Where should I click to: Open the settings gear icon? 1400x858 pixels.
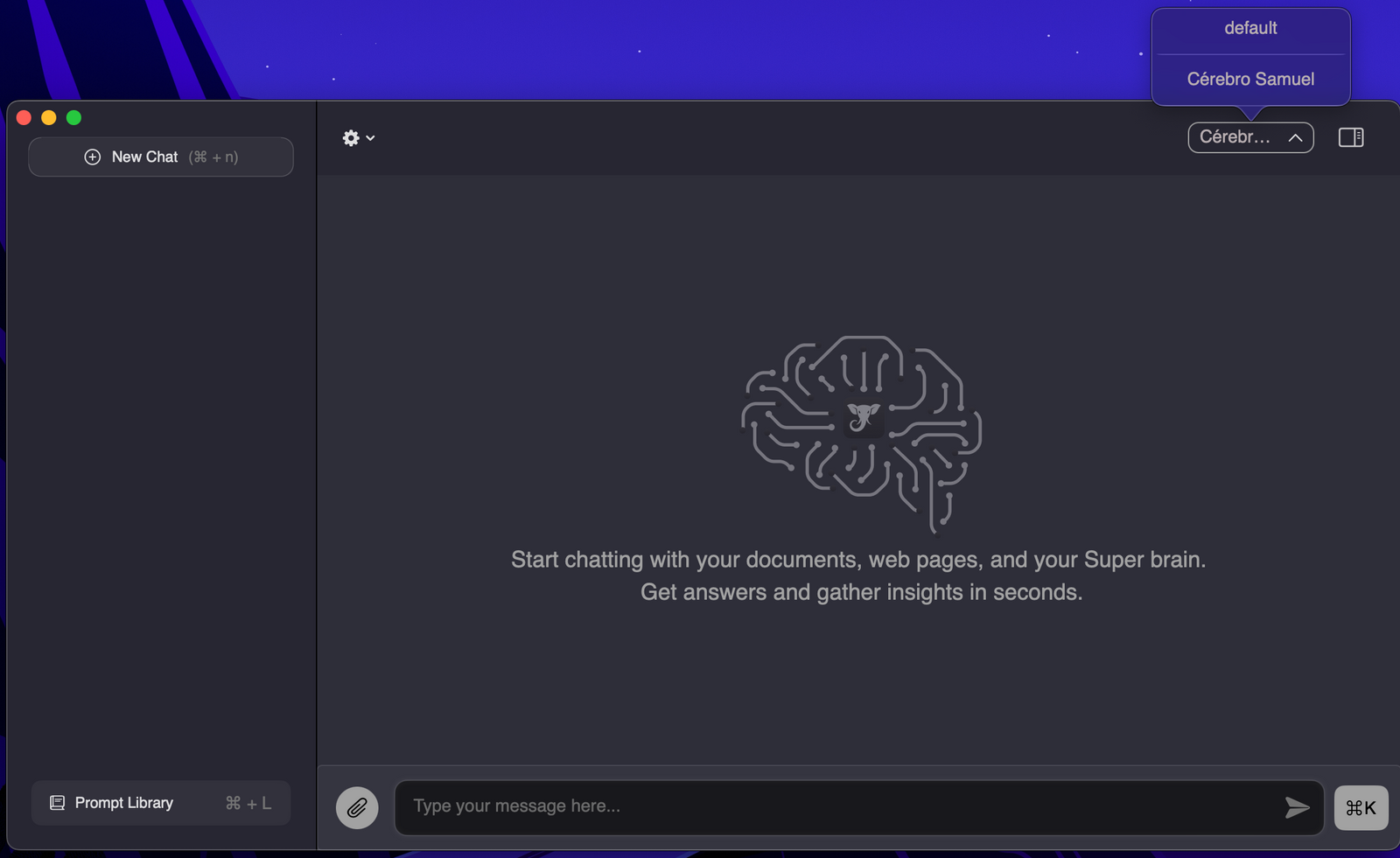click(x=351, y=138)
